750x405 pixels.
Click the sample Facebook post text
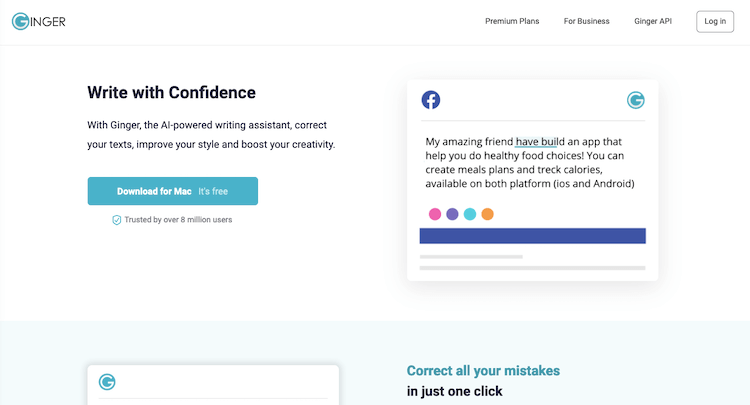click(x=530, y=163)
